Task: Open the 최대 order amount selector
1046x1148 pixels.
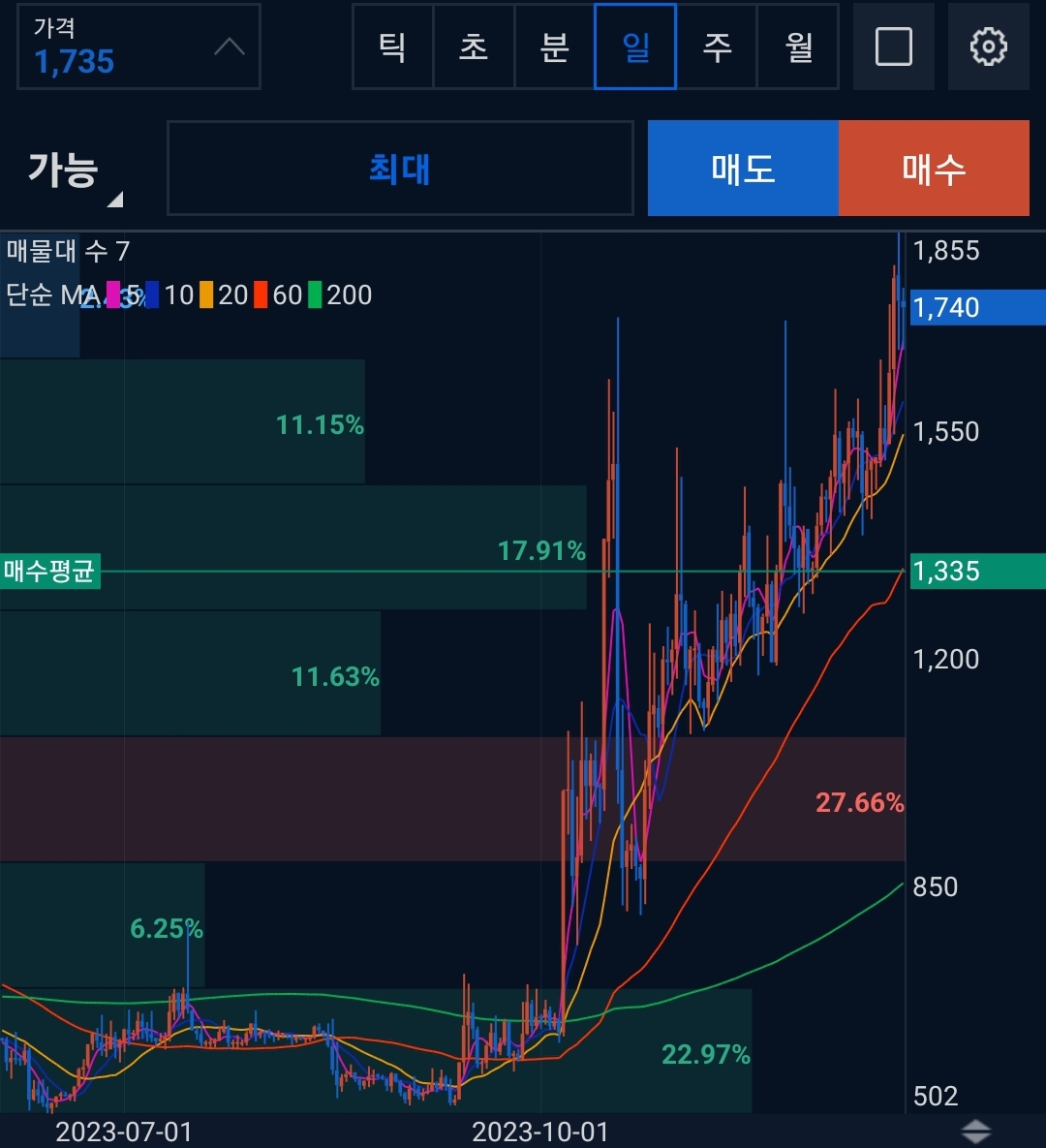Action: coord(399,169)
